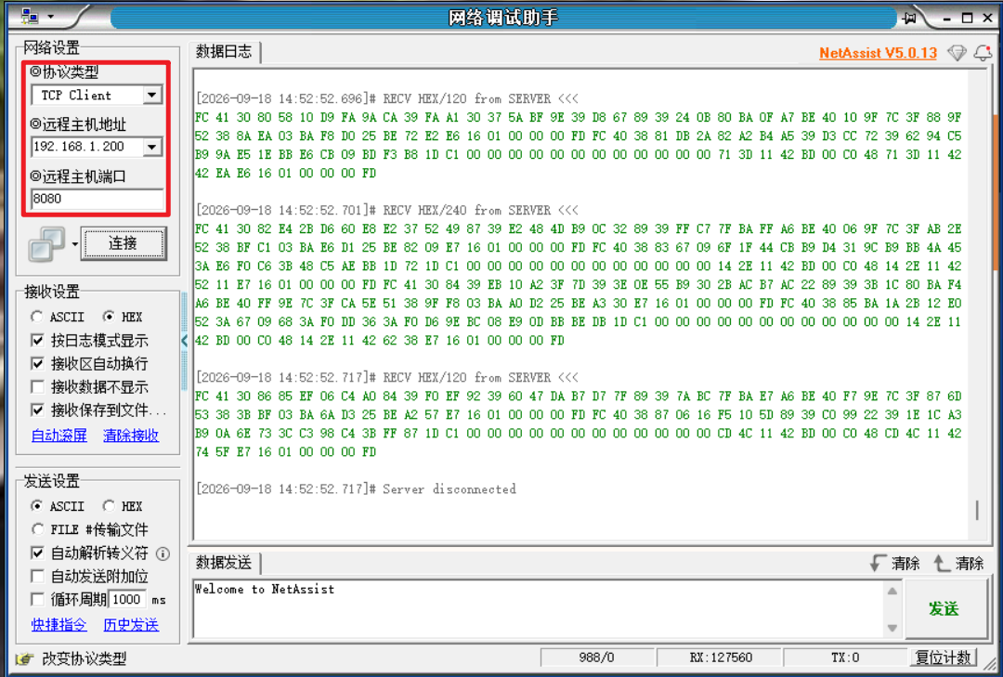Open the app system menu icon in title bar
The image size is (1003, 677).
pos(29,17)
